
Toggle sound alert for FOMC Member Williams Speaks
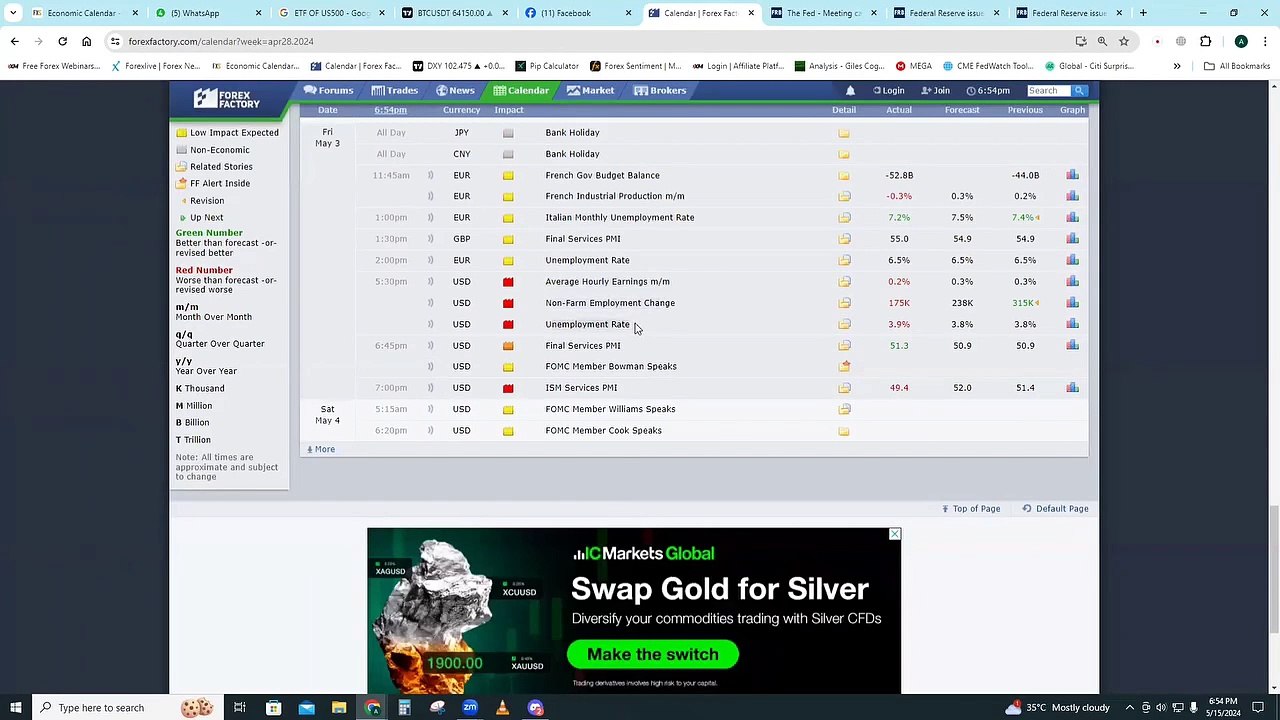(x=431, y=409)
